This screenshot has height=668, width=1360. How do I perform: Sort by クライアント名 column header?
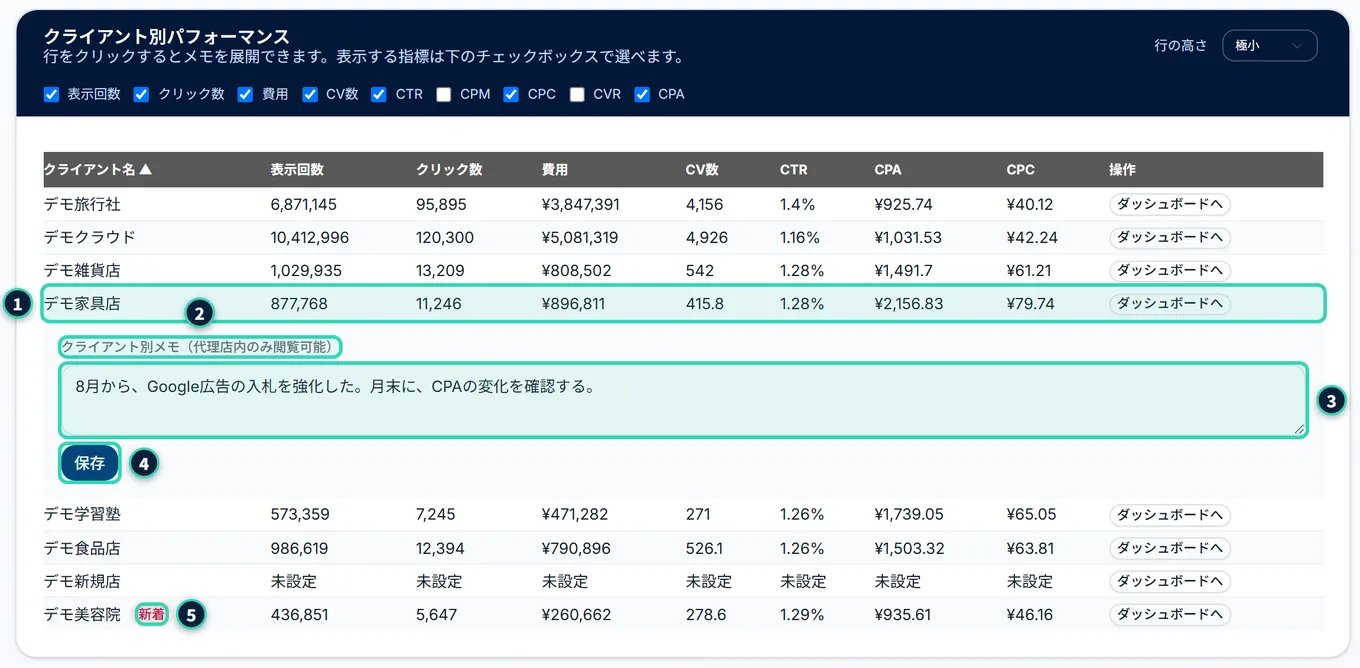tap(98, 170)
